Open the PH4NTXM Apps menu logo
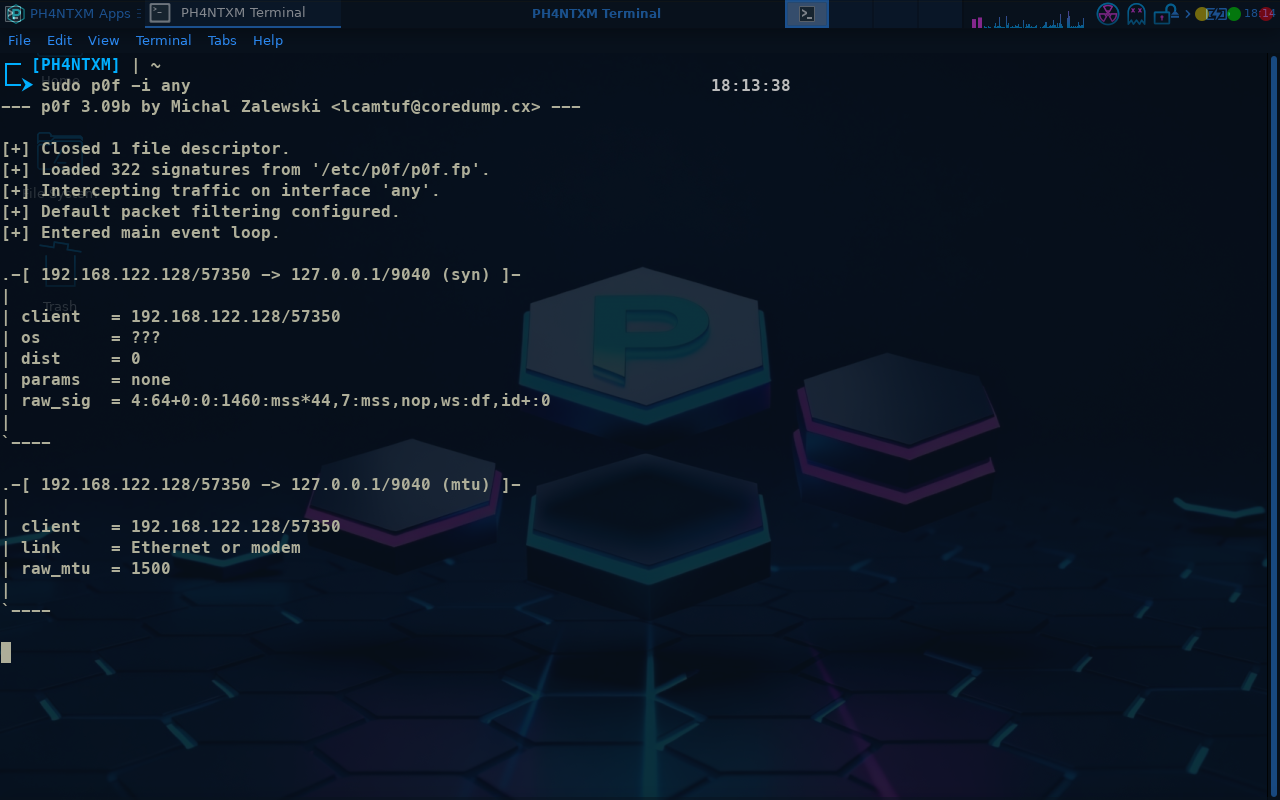This screenshot has height=800, width=1280. point(14,14)
